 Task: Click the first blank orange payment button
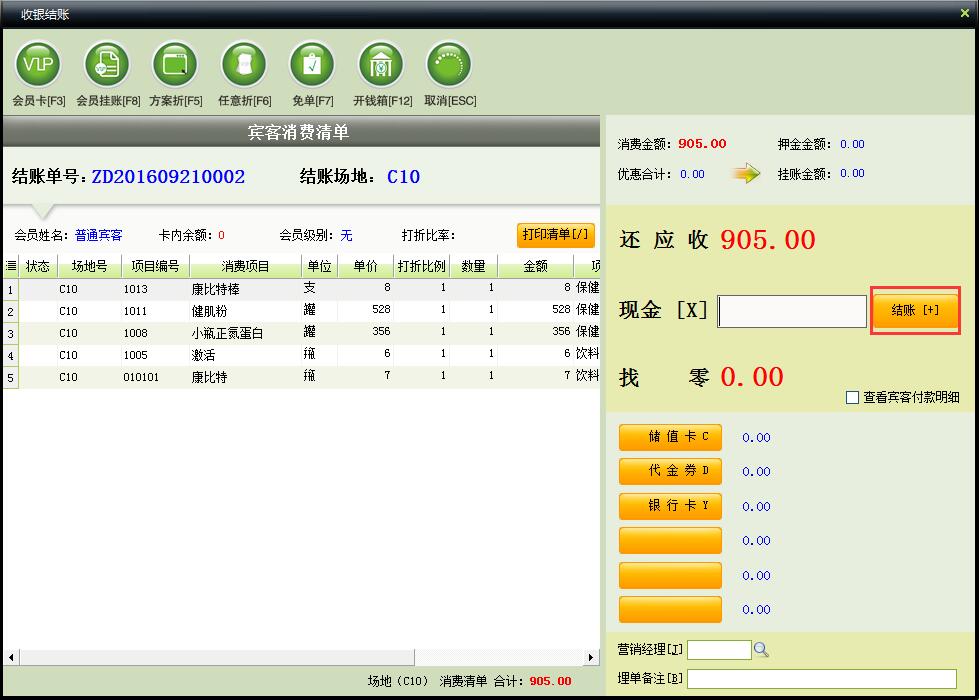pos(671,540)
